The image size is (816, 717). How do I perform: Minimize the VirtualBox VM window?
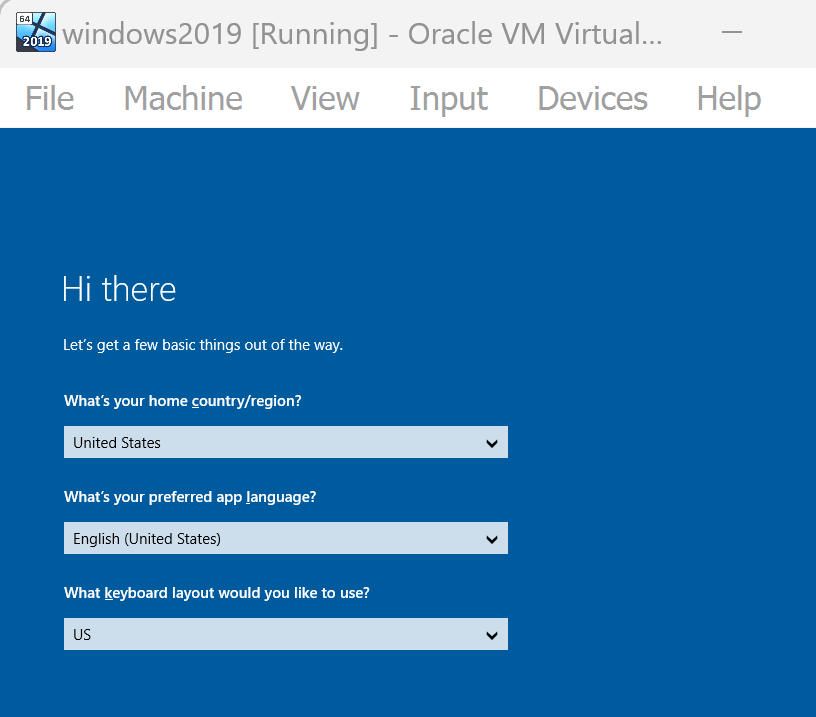click(x=732, y=32)
